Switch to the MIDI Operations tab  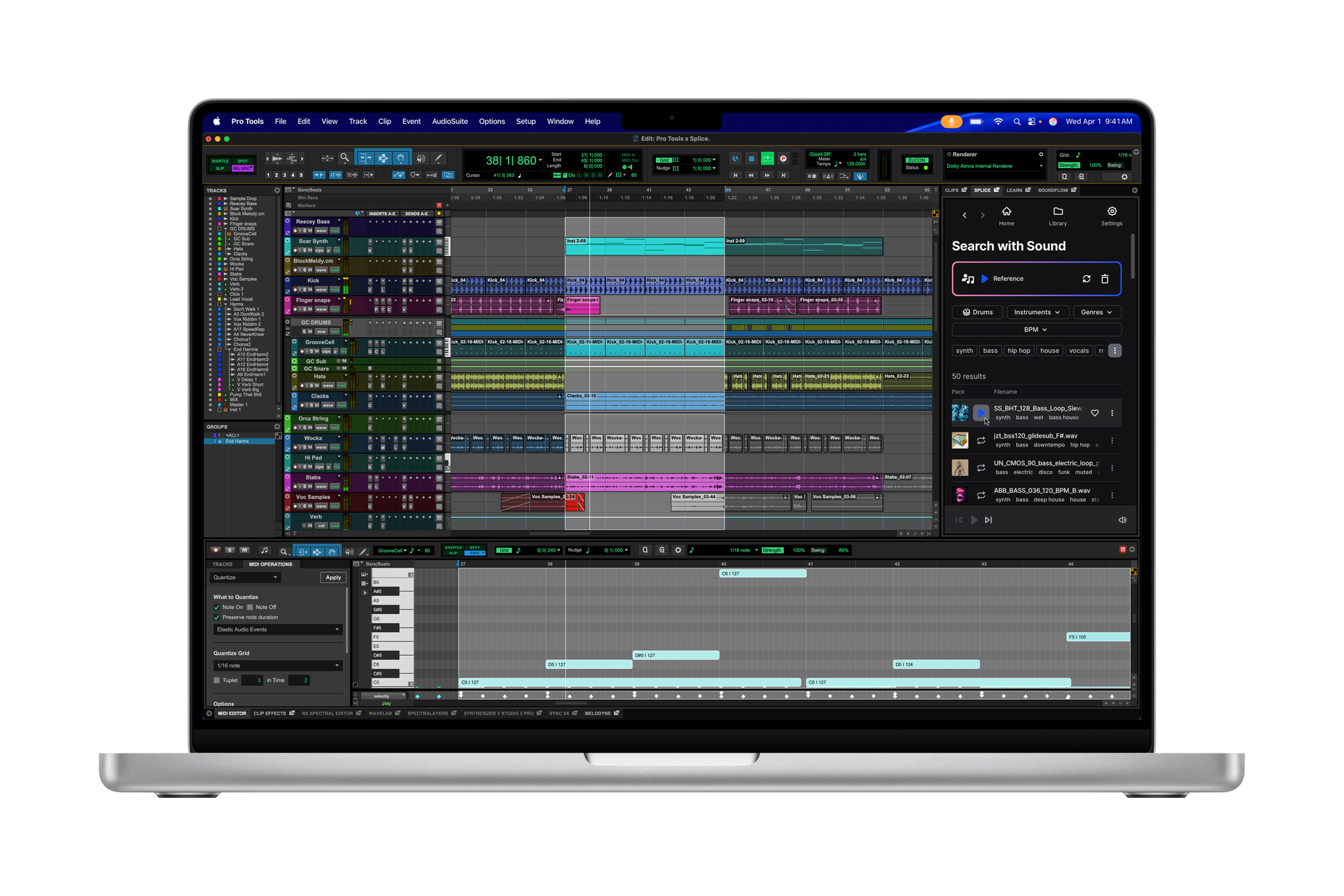pyautogui.click(x=269, y=564)
